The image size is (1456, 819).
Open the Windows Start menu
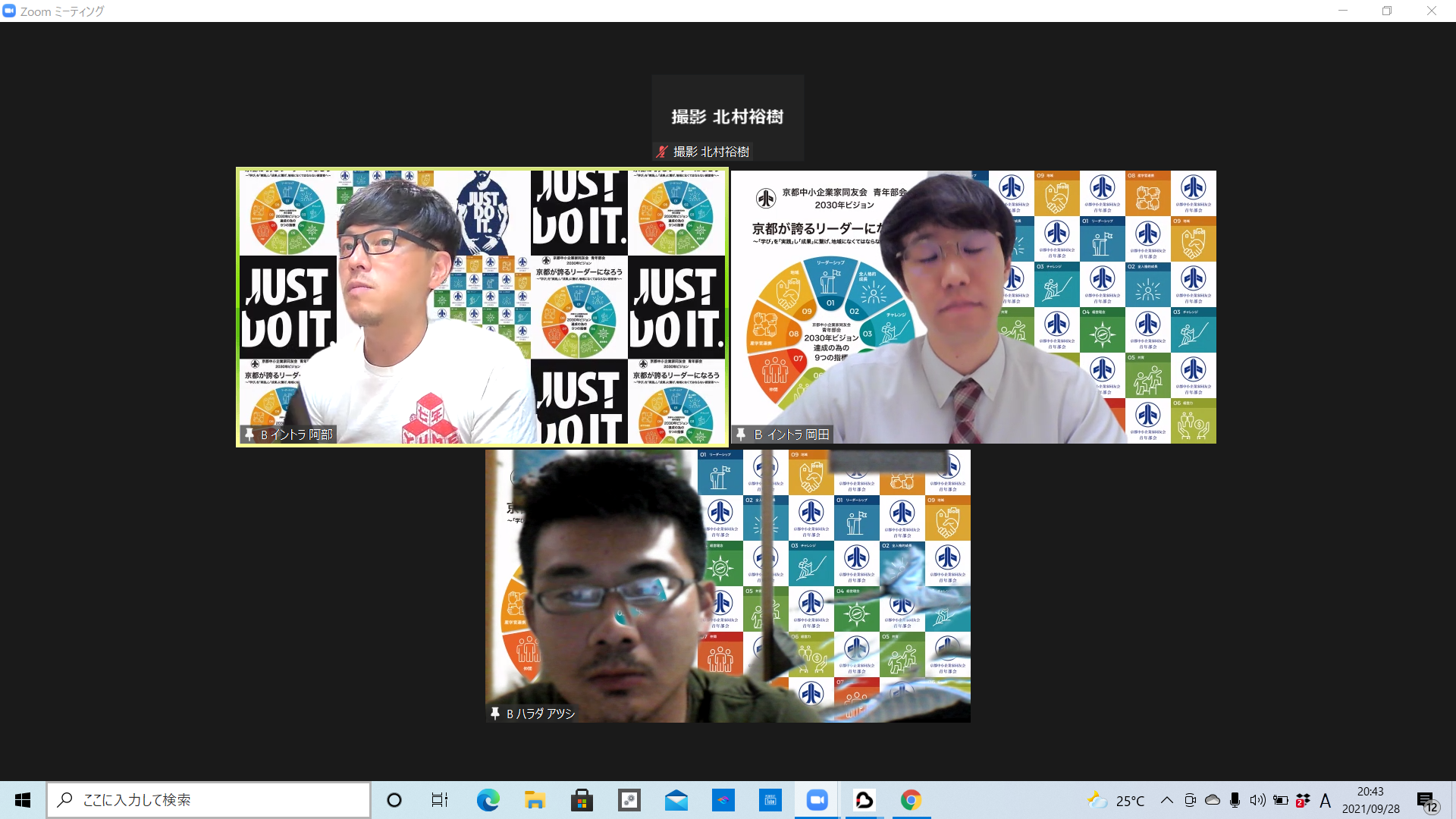point(23,800)
